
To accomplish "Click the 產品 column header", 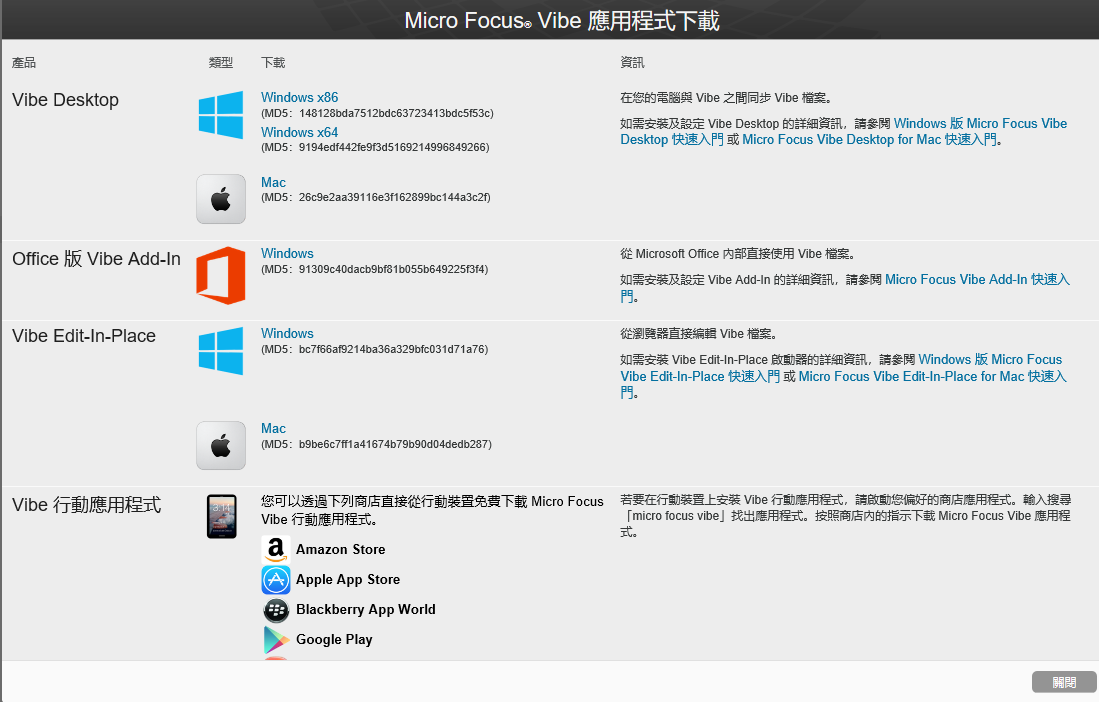I will pyautogui.click(x=24, y=62).
